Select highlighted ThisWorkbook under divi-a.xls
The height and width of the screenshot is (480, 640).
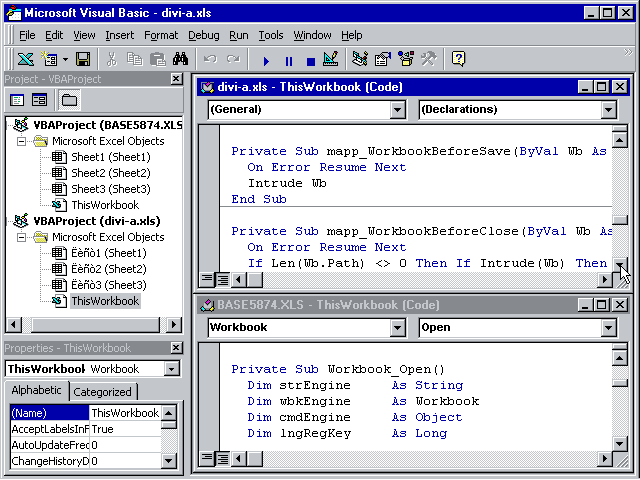pyautogui.click(x=105, y=301)
